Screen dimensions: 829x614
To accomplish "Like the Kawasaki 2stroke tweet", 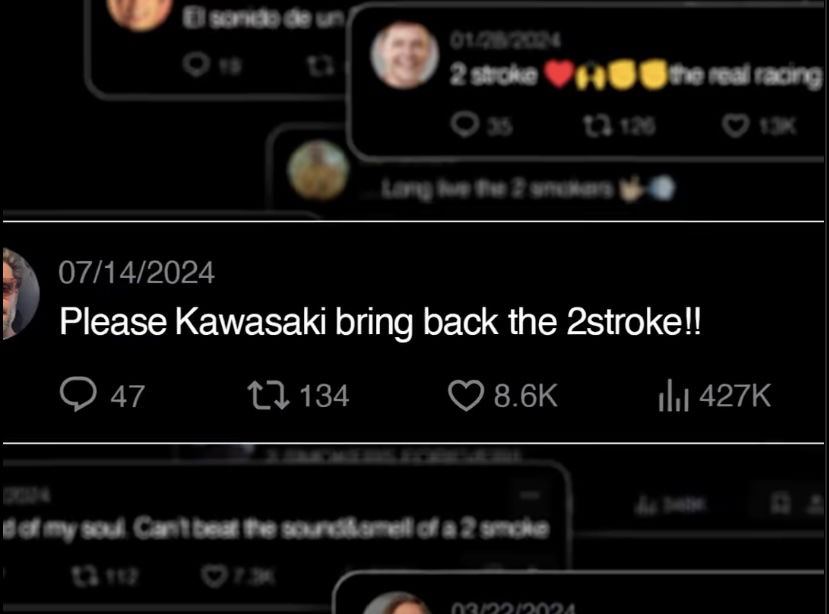I will coord(466,395).
